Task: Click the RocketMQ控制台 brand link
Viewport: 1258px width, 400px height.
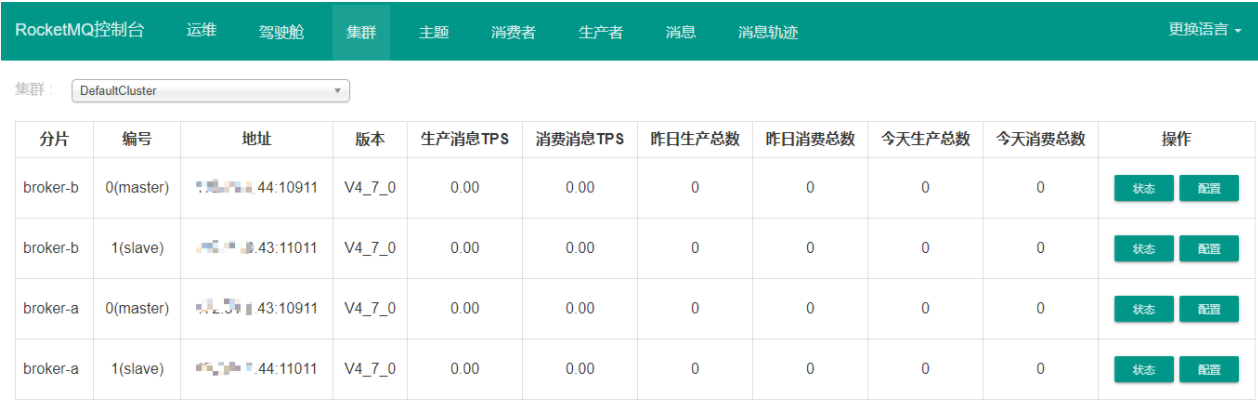Action: click(79, 30)
